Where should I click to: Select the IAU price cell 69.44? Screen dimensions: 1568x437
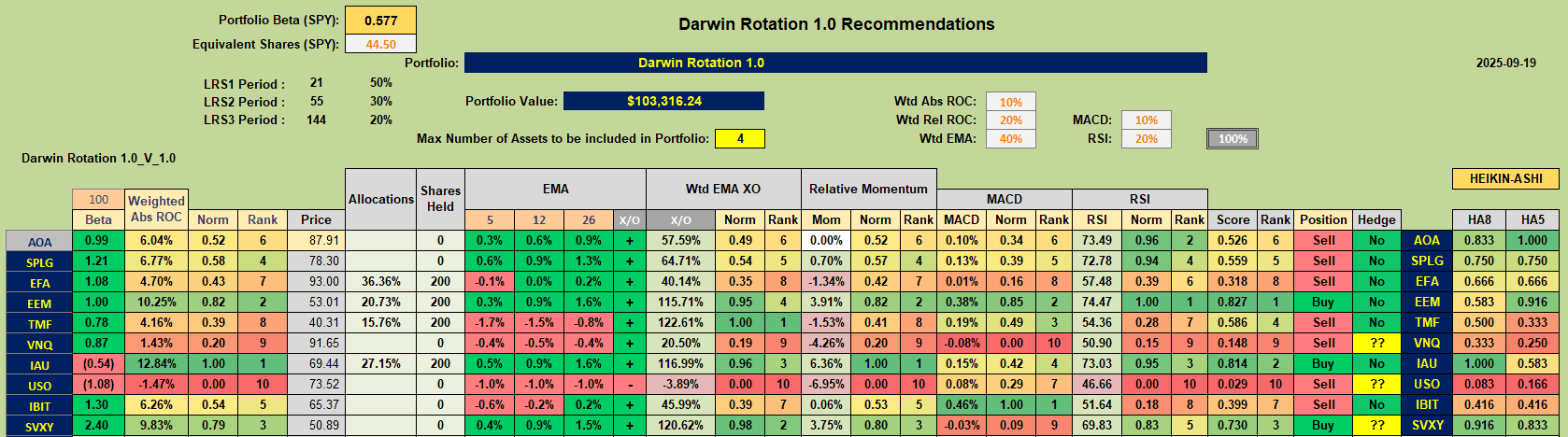coord(316,363)
